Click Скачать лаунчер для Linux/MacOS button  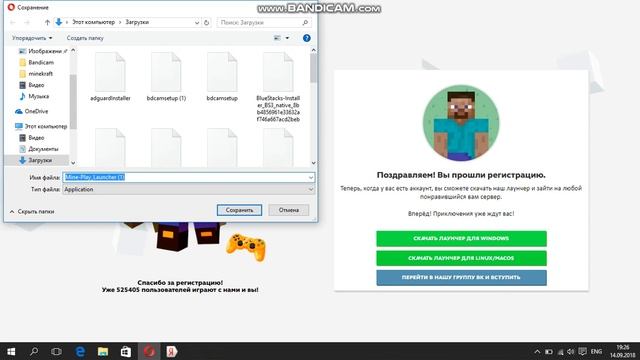[x=461, y=258]
